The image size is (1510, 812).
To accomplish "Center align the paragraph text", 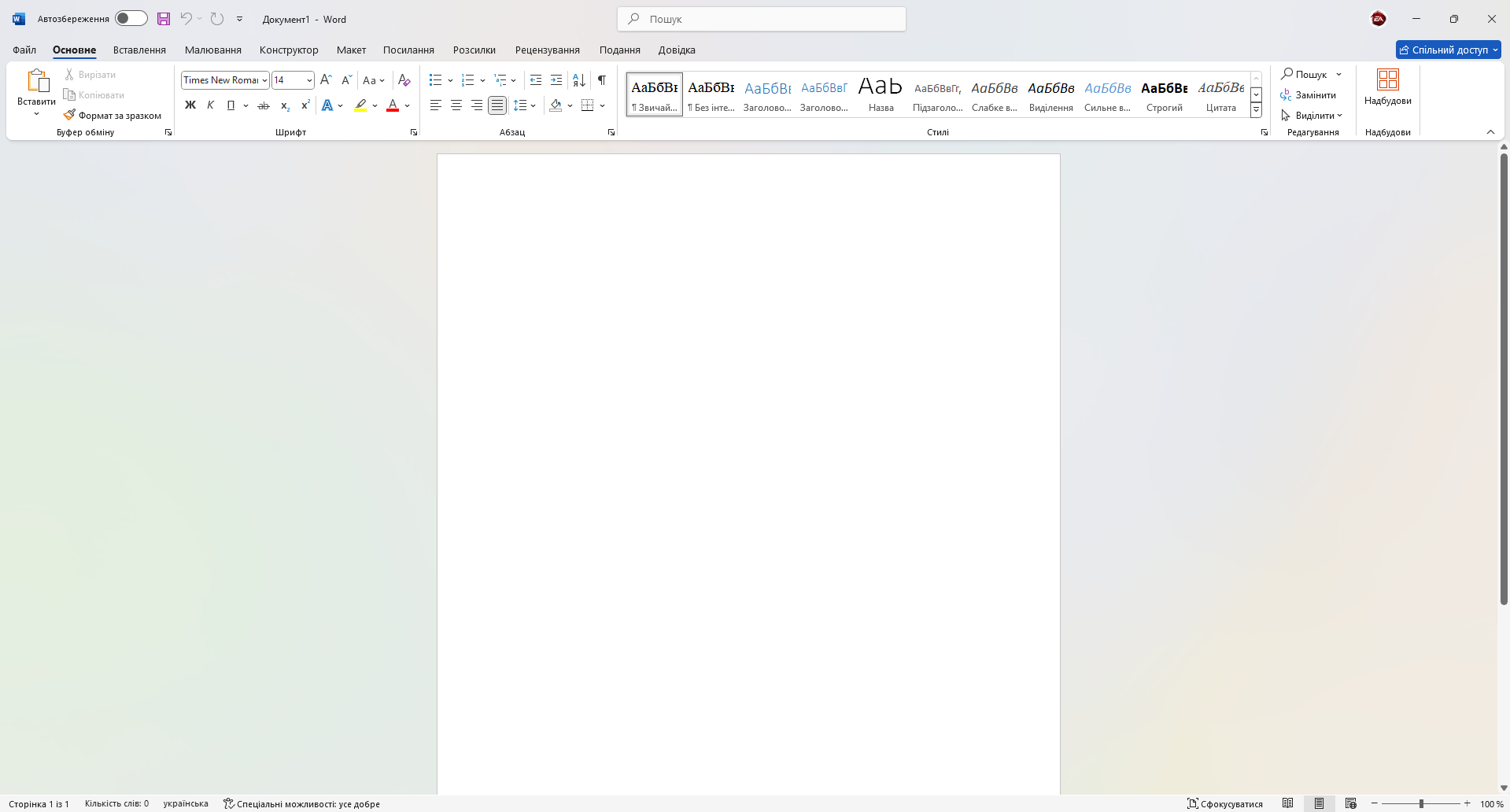I will pos(456,105).
